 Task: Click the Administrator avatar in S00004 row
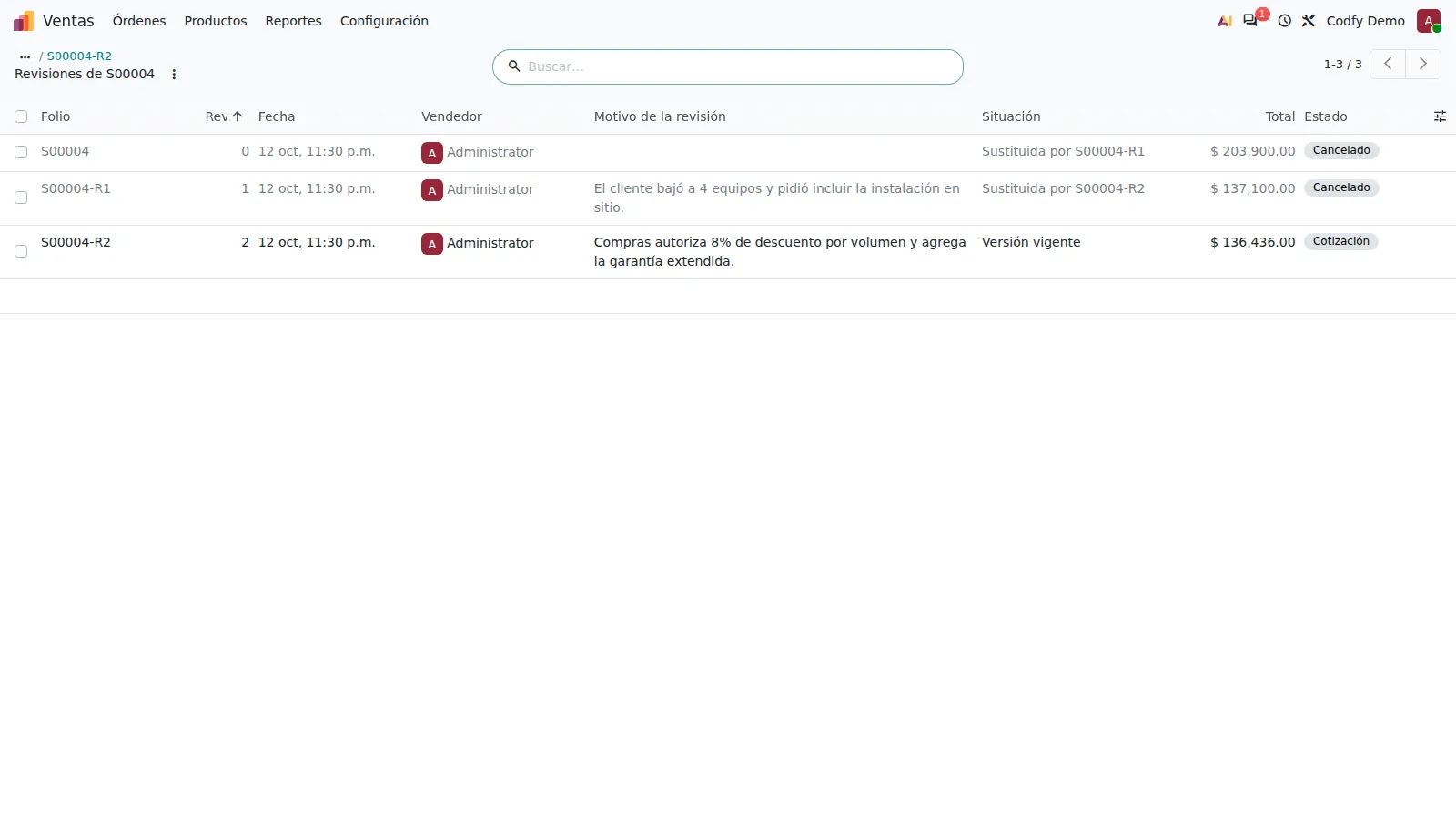pos(432,153)
